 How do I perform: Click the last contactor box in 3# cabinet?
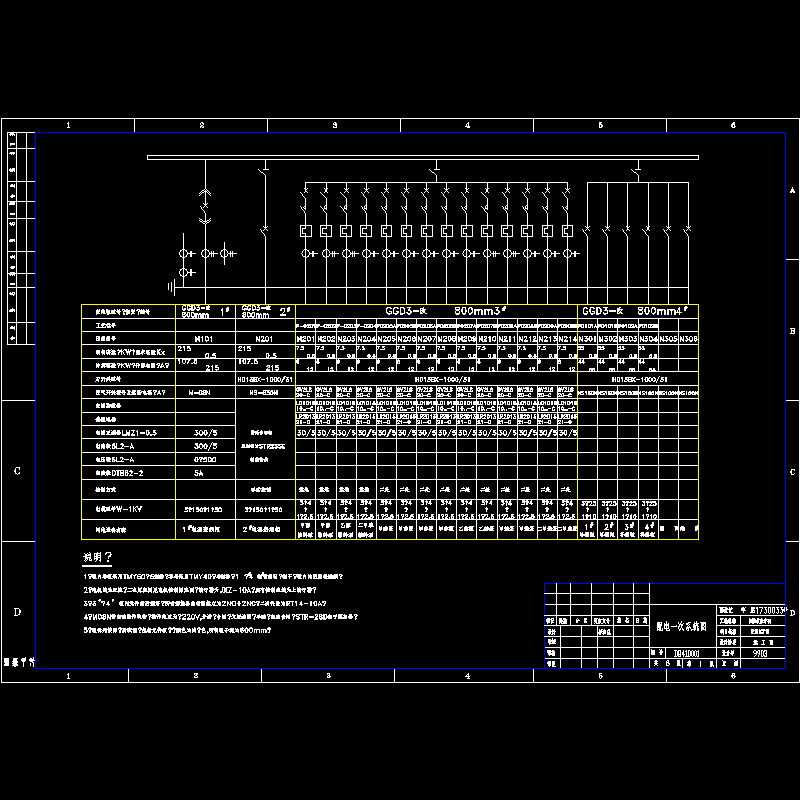[566, 231]
